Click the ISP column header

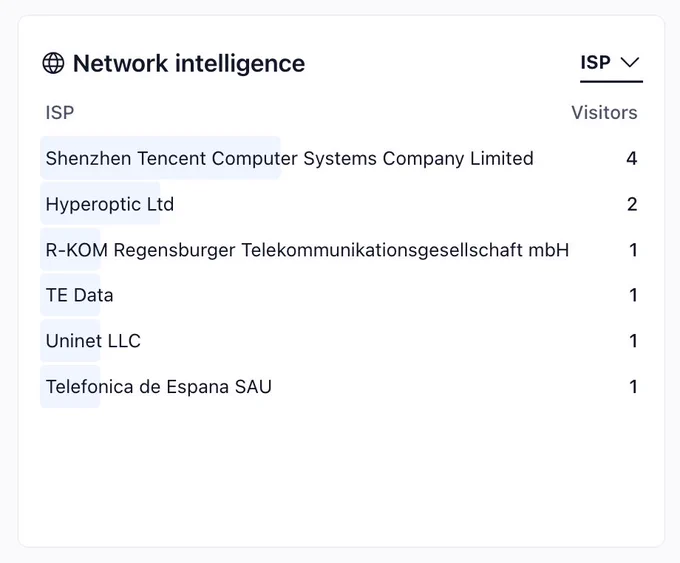coord(60,113)
